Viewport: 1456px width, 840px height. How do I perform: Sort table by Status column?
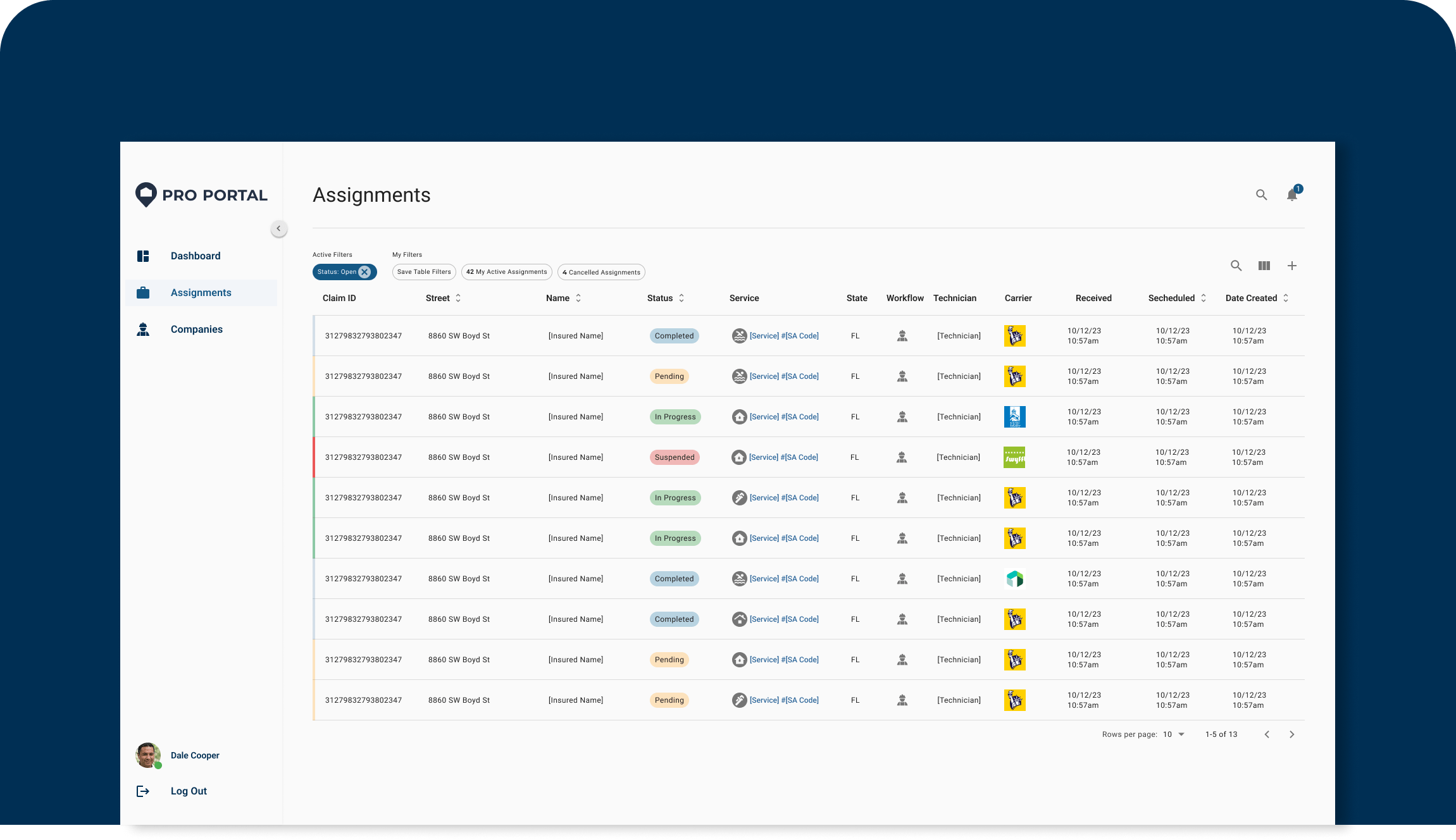(681, 298)
